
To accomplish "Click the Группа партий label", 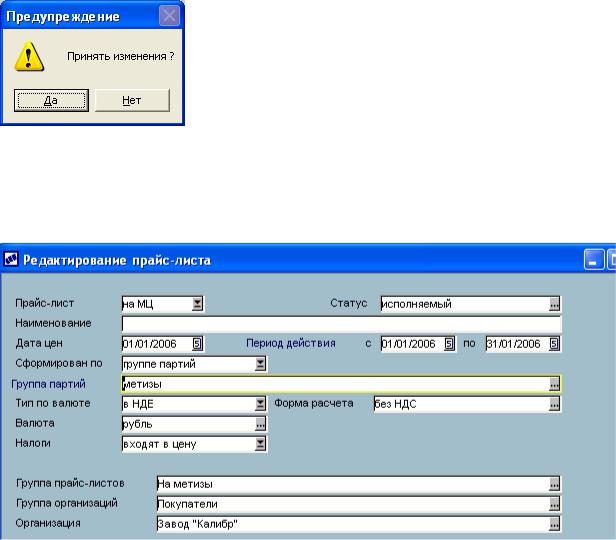I will pyautogui.click(x=48, y=384).
